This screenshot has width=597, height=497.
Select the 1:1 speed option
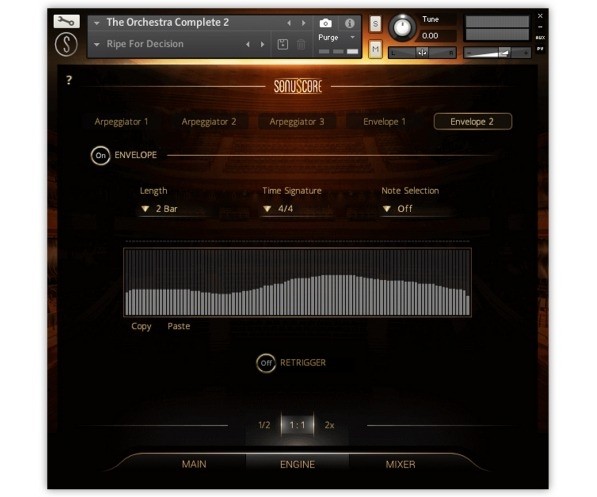(x=297, y=425)
